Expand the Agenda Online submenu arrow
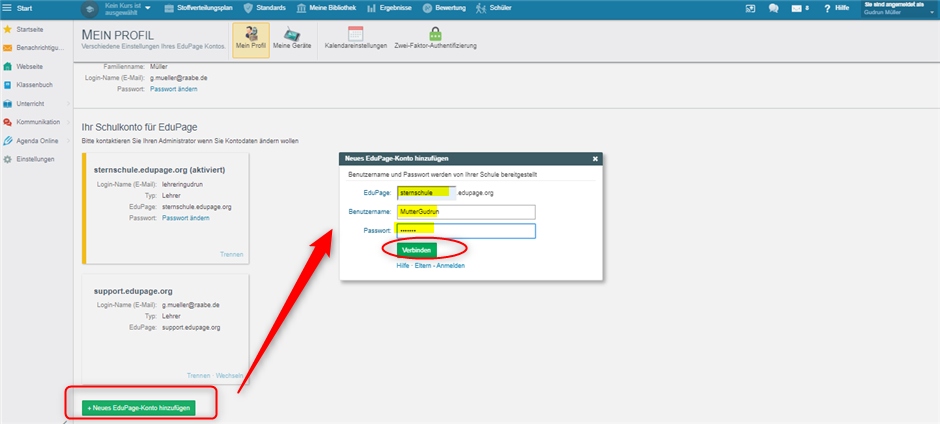 [69, 141]
